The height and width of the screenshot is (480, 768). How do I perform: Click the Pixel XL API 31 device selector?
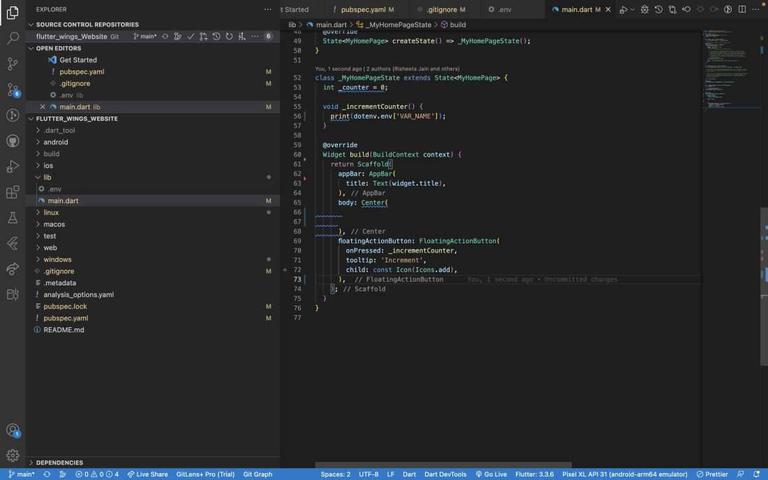pyautogui.click(x=624, y=474)
